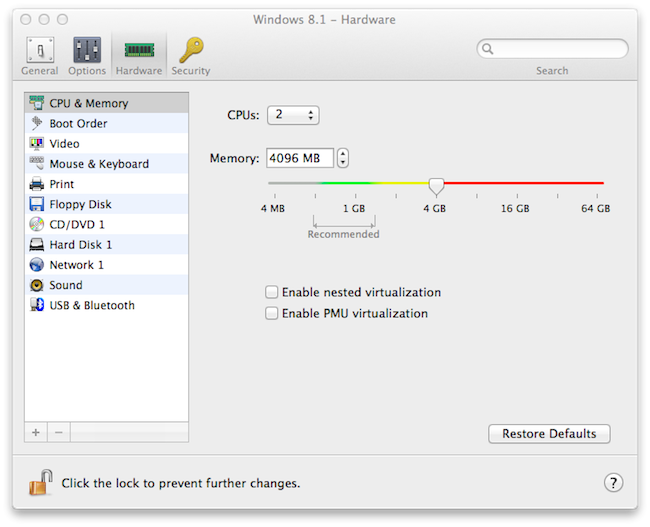Open the Sound settings item

107,285
